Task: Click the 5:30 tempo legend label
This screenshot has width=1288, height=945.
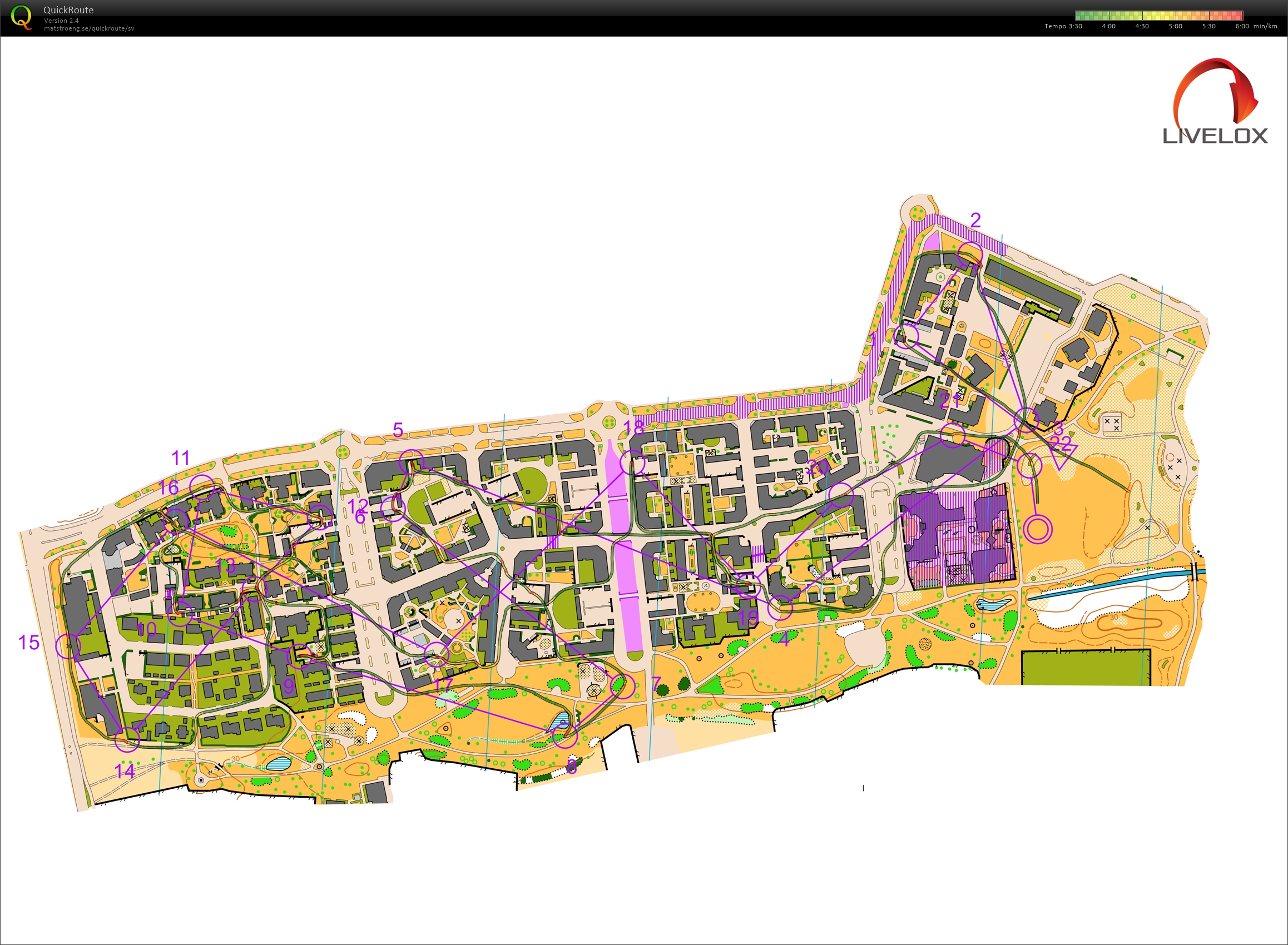Action: [1208, 26]
